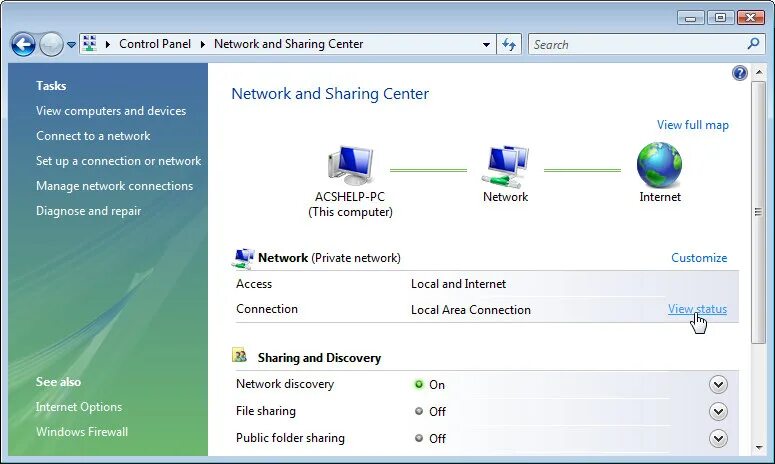Minimize the Network and Sharing Center window

tap(690, 18)
